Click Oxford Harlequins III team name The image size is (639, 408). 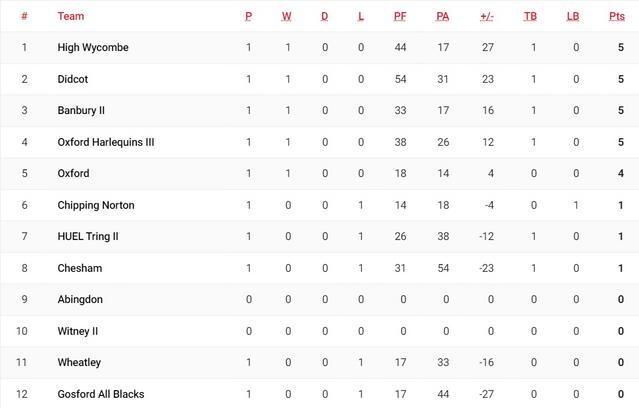(x=106, y=142)
